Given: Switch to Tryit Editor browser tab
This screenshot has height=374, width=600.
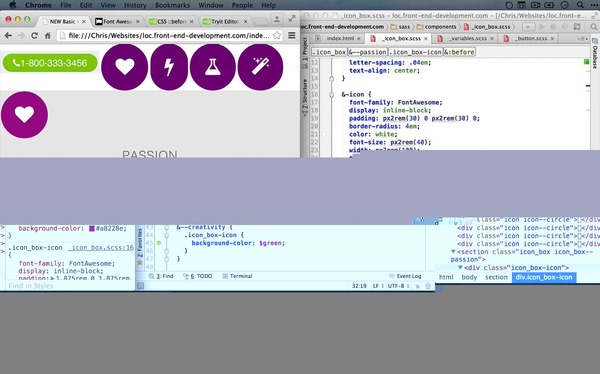Looking at the screenshot, I should click(225, 21).
